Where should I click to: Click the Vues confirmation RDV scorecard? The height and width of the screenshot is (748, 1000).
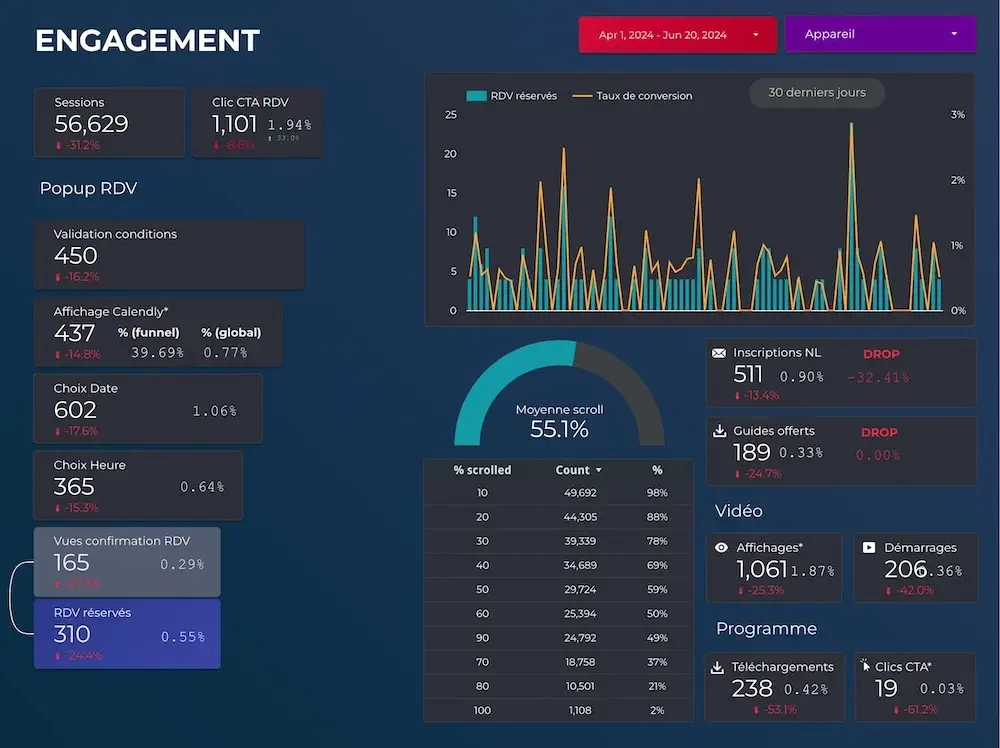pyautogui.click(x=127, y=562)
